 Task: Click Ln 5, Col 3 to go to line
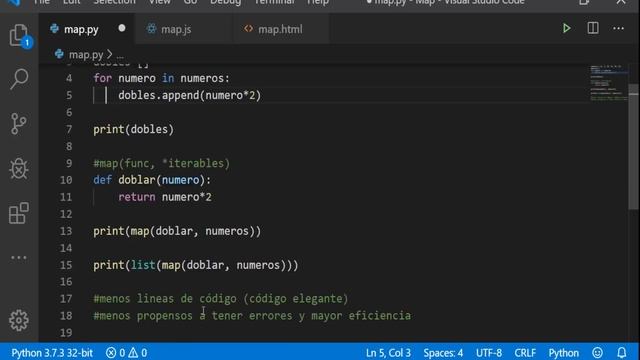pos(388,353)
